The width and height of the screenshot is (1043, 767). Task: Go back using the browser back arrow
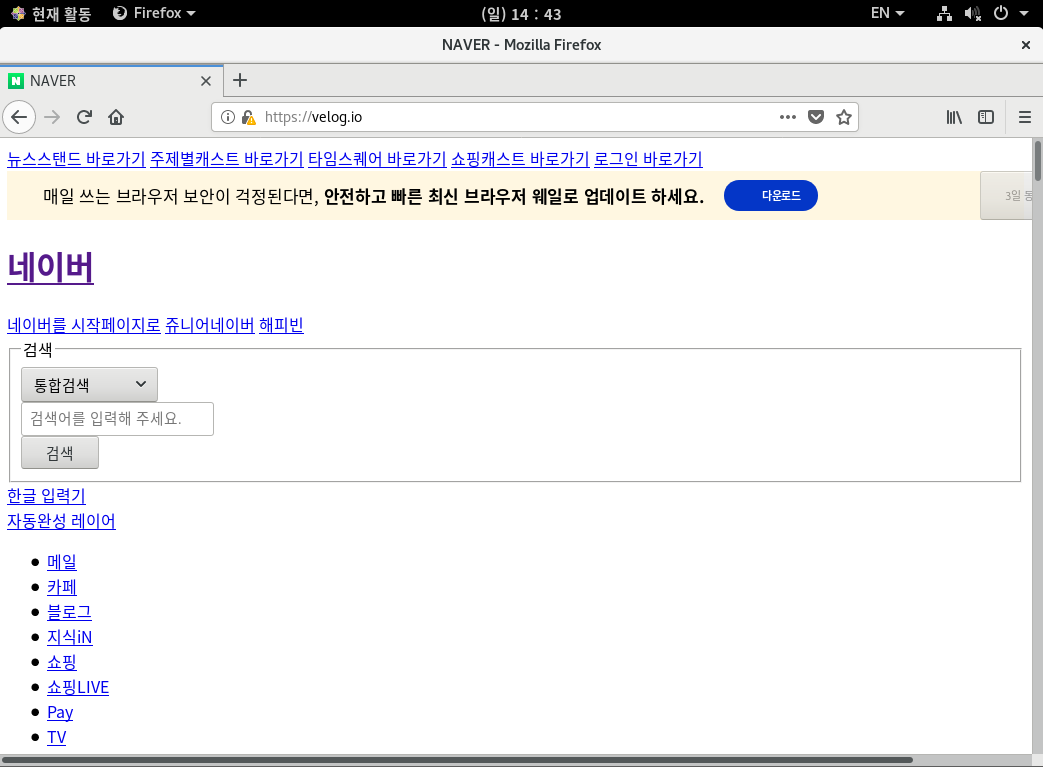tap(19, 117)
